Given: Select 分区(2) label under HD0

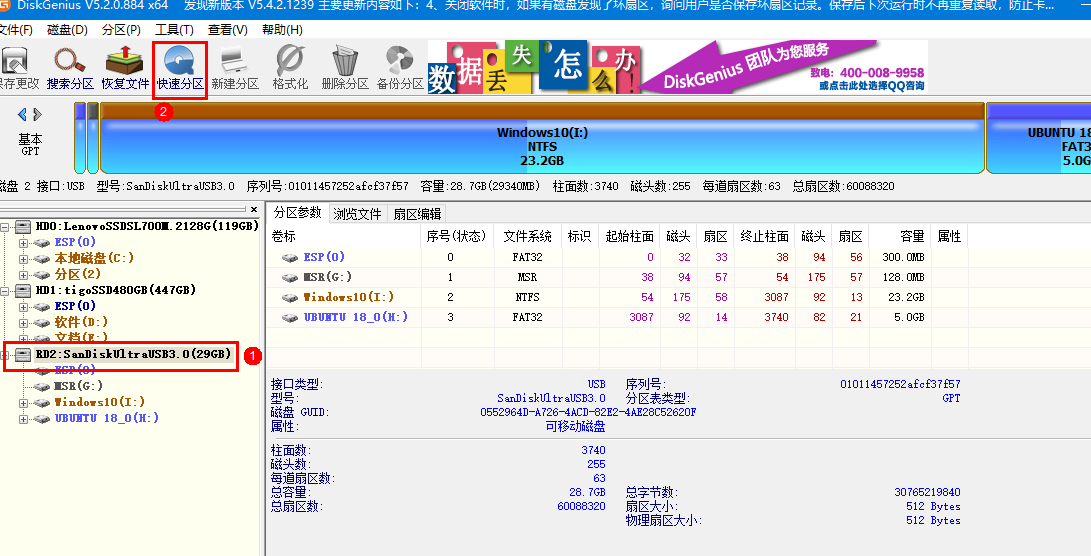Looking at the screenshot, I should pos(78,274).
